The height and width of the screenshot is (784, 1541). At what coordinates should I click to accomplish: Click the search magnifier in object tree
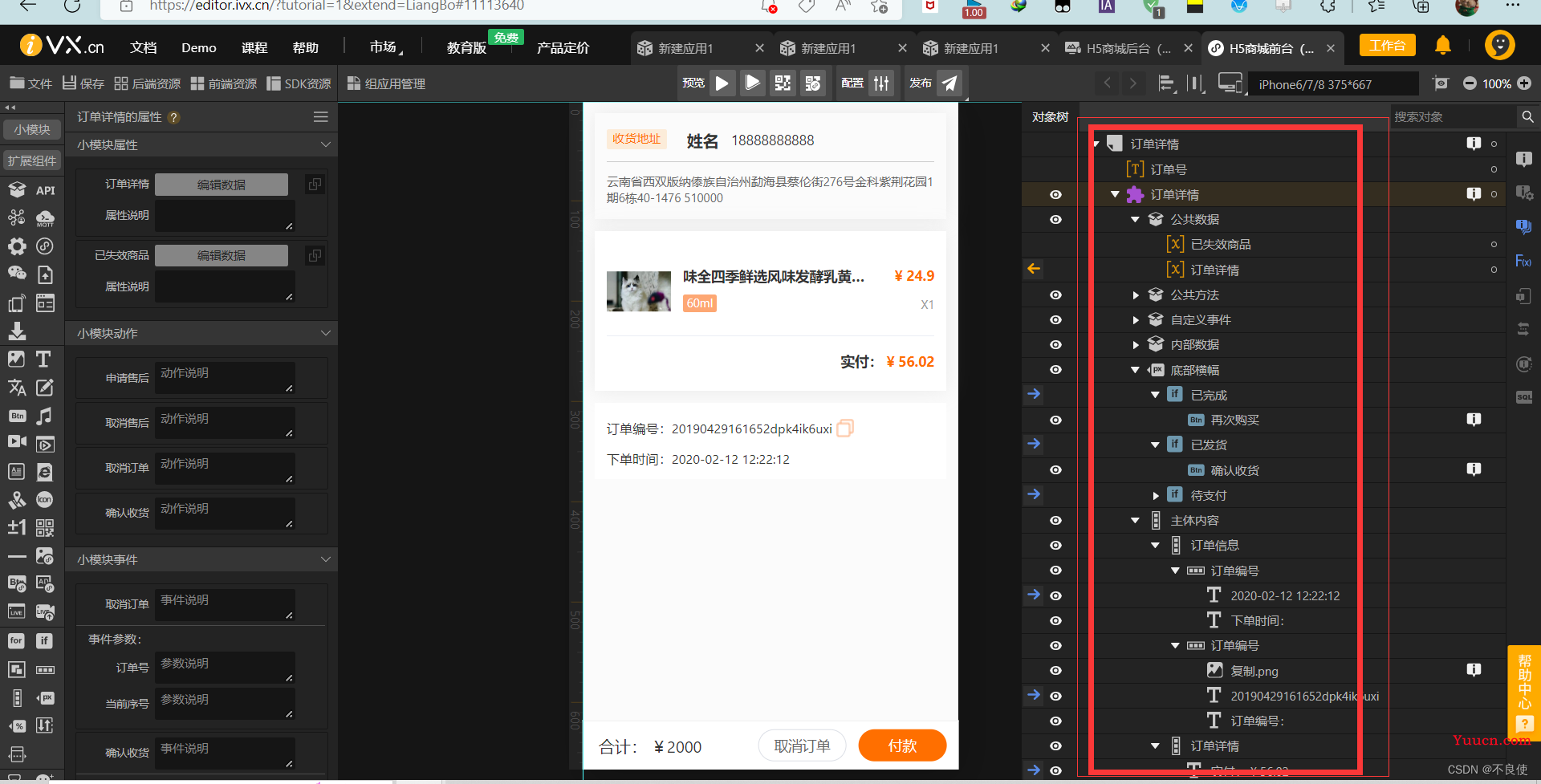click(x=1527, y=117)
